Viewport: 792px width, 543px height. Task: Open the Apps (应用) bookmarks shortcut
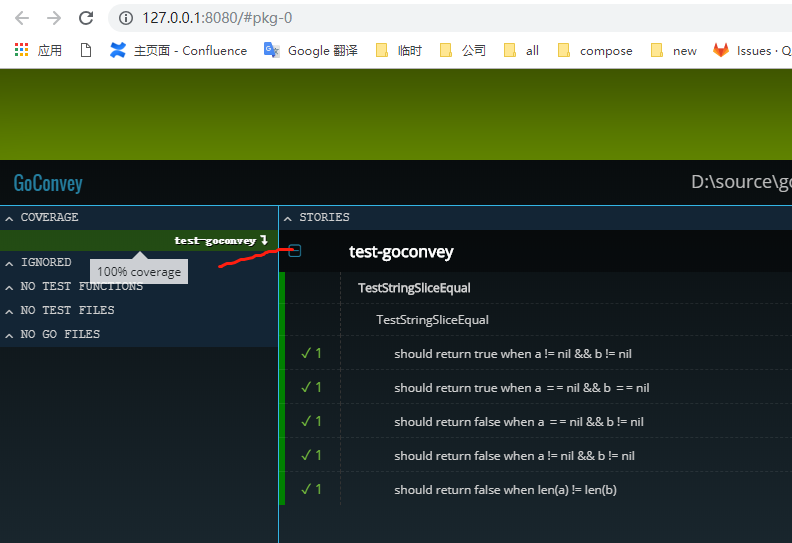click(x=38, y=51)
